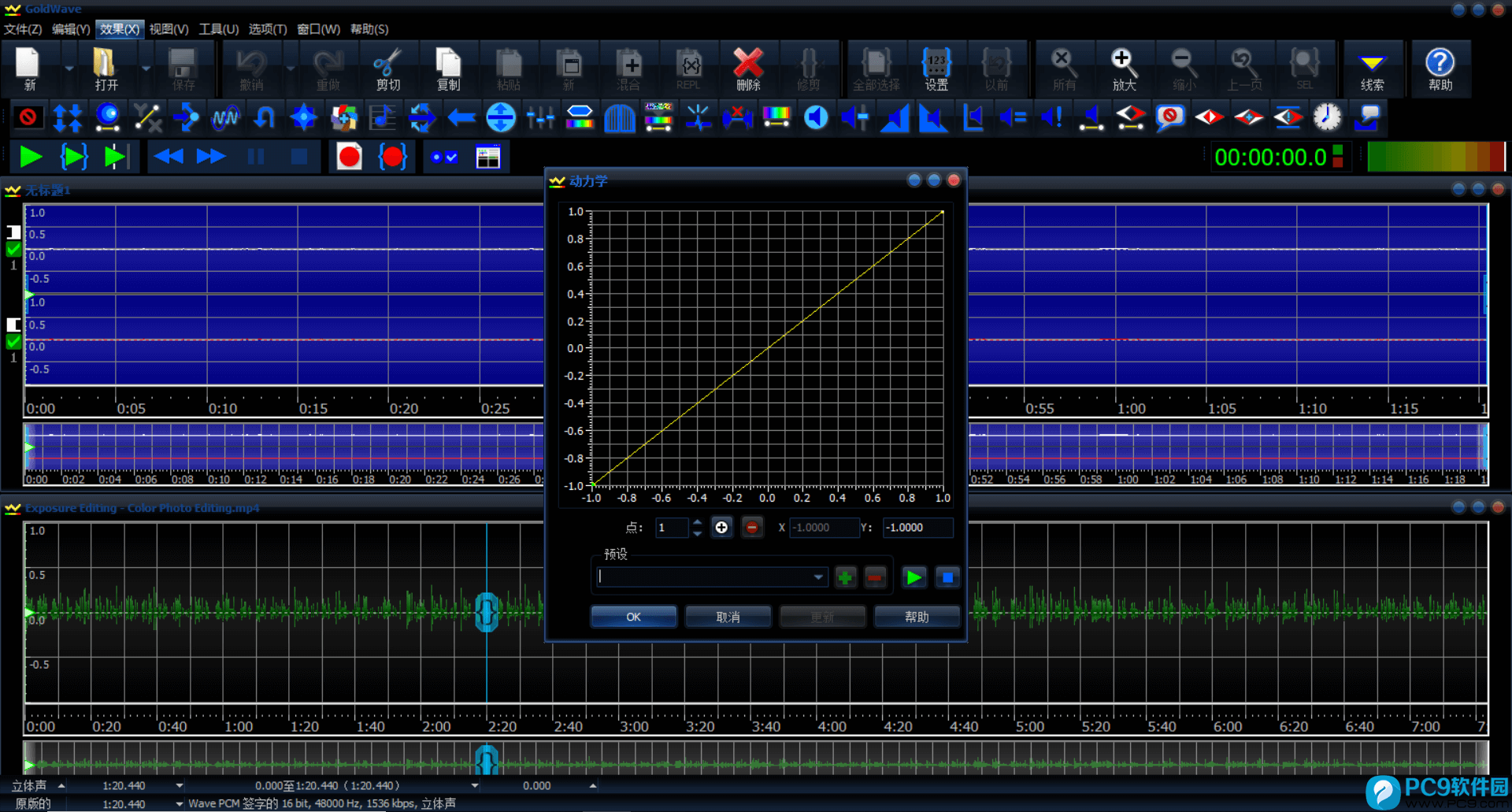Click the green preview play button in dialog

point(913,577)
